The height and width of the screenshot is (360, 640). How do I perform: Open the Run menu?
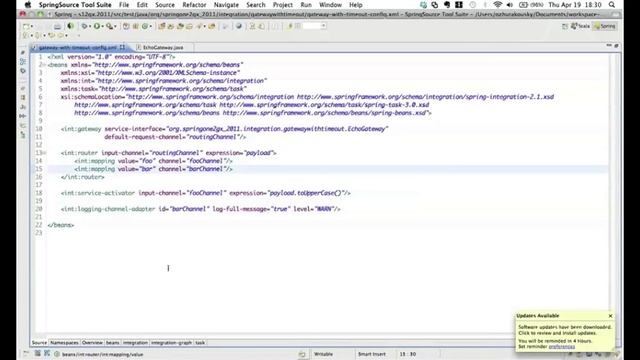306,5
